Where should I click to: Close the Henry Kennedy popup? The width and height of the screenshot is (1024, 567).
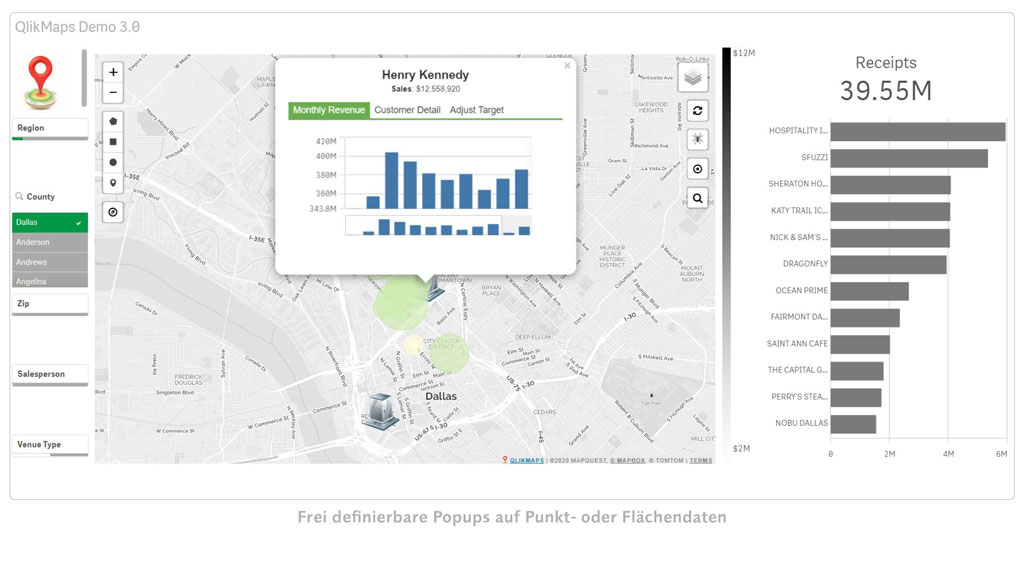567,65
